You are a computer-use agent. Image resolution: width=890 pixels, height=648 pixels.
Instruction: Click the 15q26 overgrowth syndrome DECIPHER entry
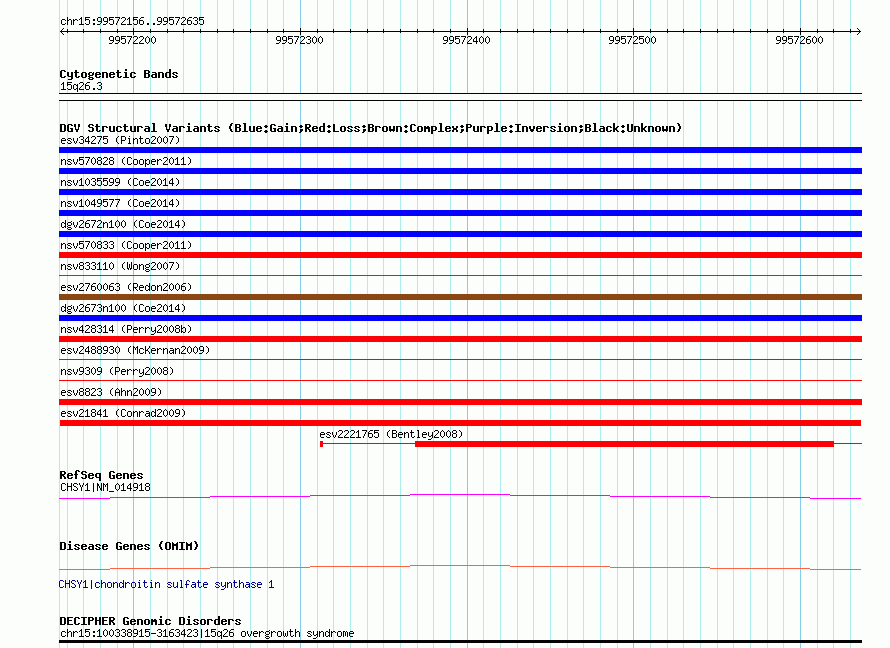pos(207,633)
